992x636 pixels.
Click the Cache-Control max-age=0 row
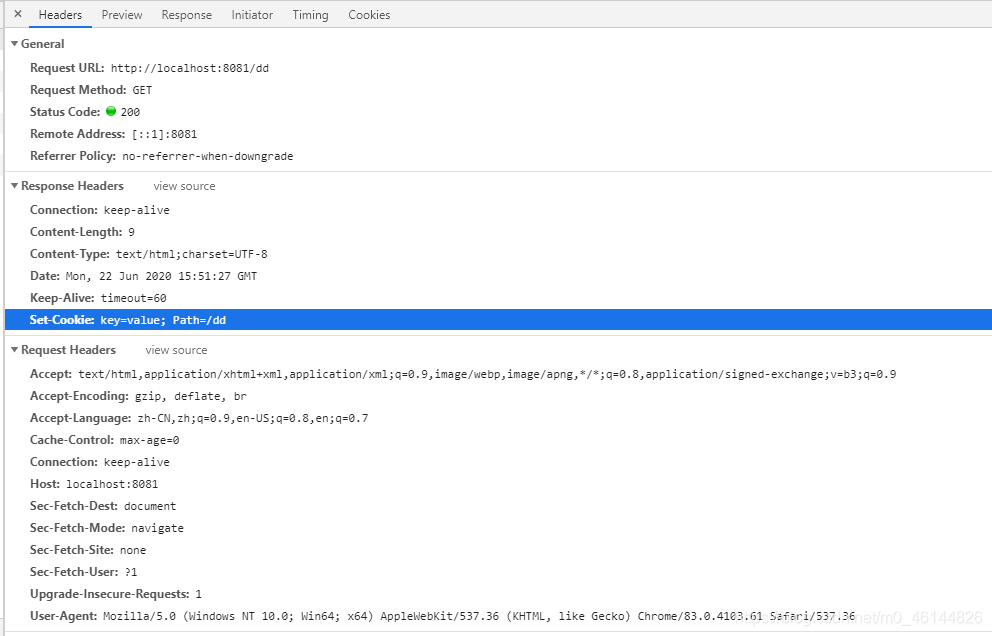(498, 440)
